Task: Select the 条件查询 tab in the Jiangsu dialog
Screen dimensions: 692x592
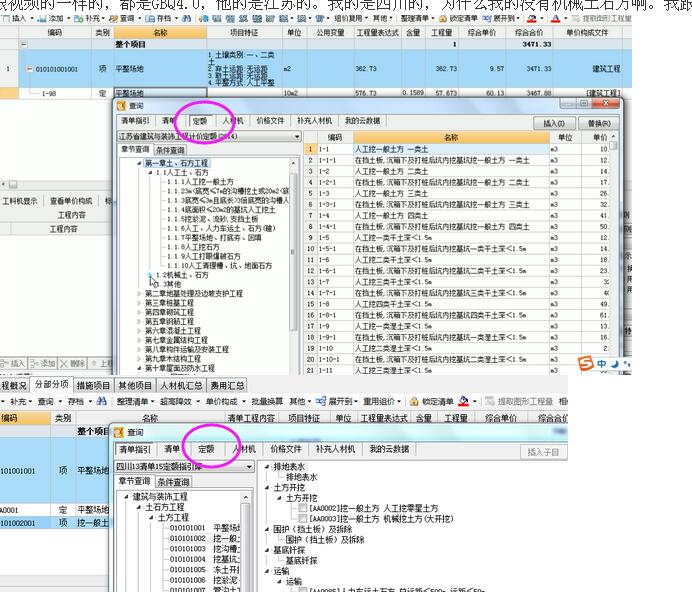Action: 170,150
